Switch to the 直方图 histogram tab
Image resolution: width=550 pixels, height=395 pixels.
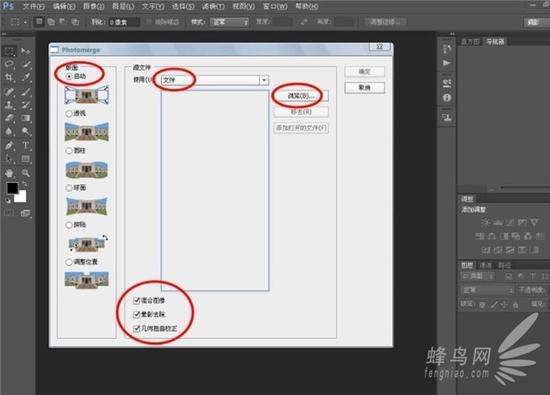470,42
